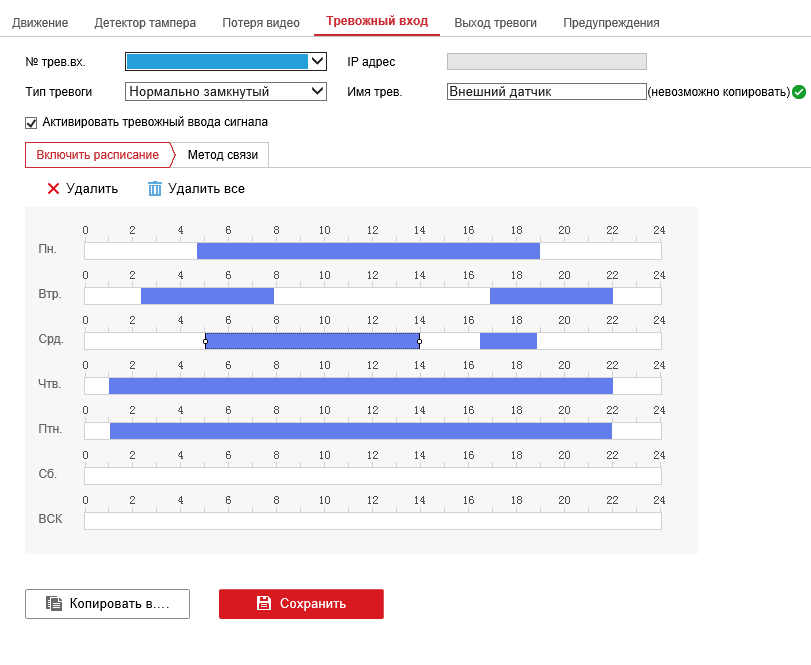Image resolution: width=811 pixels, height=665 pixels.
Task: Select Wednesday's short afternoon segment
Action: click(x=508, y=341)
